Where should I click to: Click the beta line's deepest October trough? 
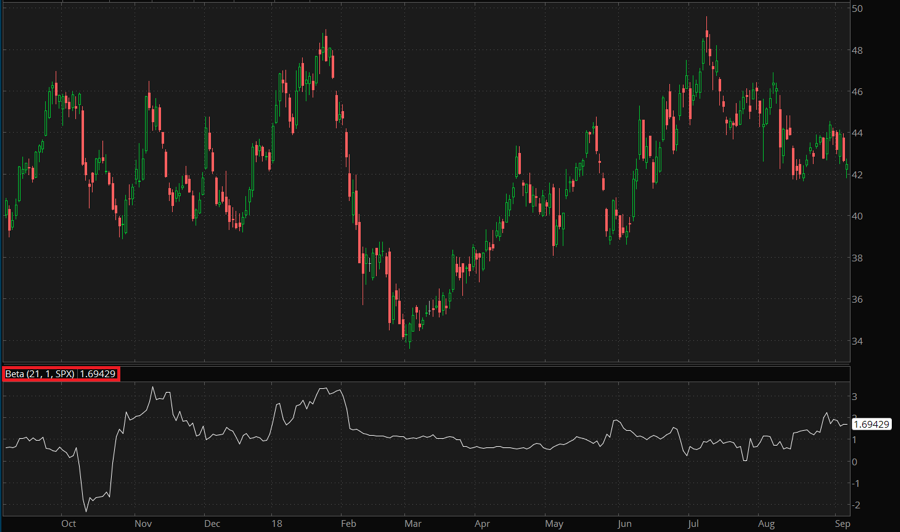86,510
